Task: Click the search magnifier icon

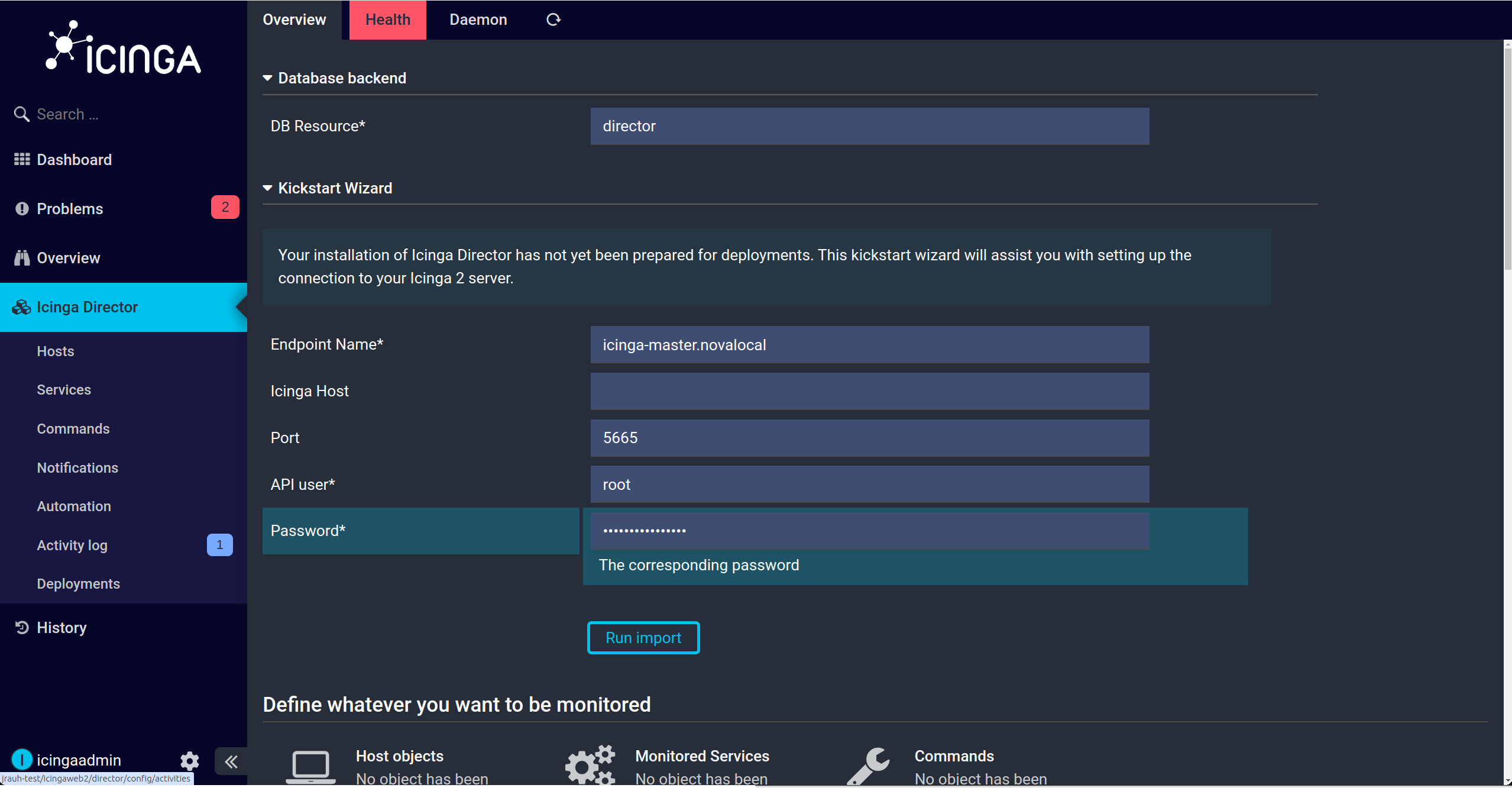Action: point(21,114)
